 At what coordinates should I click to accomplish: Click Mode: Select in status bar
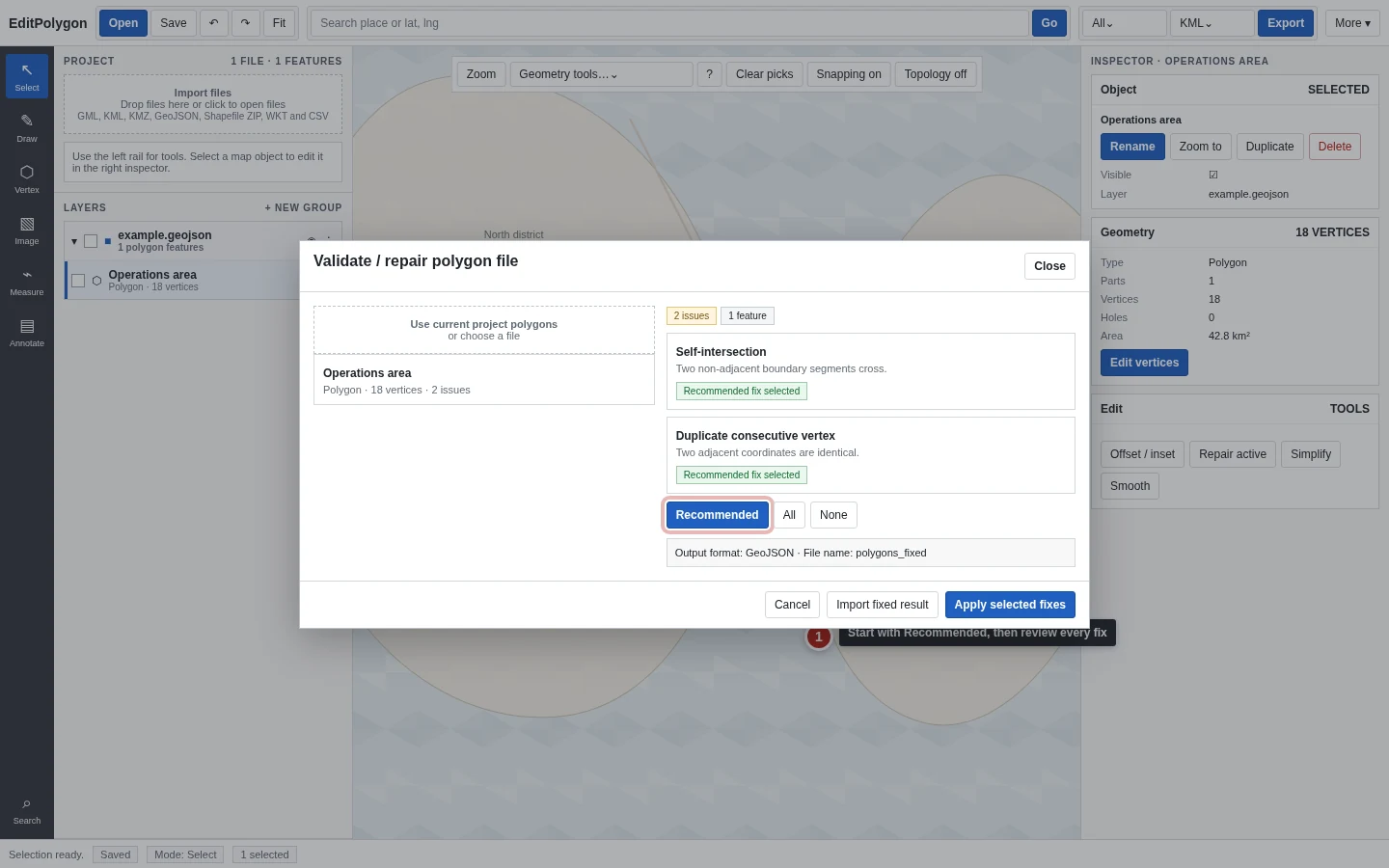coord(185,854)
